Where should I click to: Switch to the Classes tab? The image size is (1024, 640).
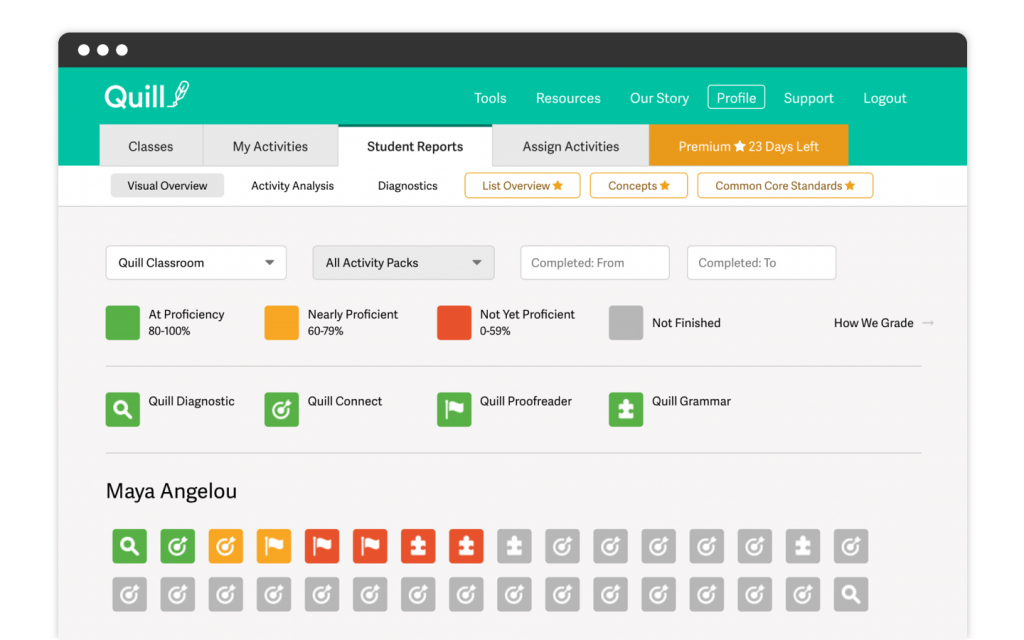pyautogui.click(x=151, y=146)
